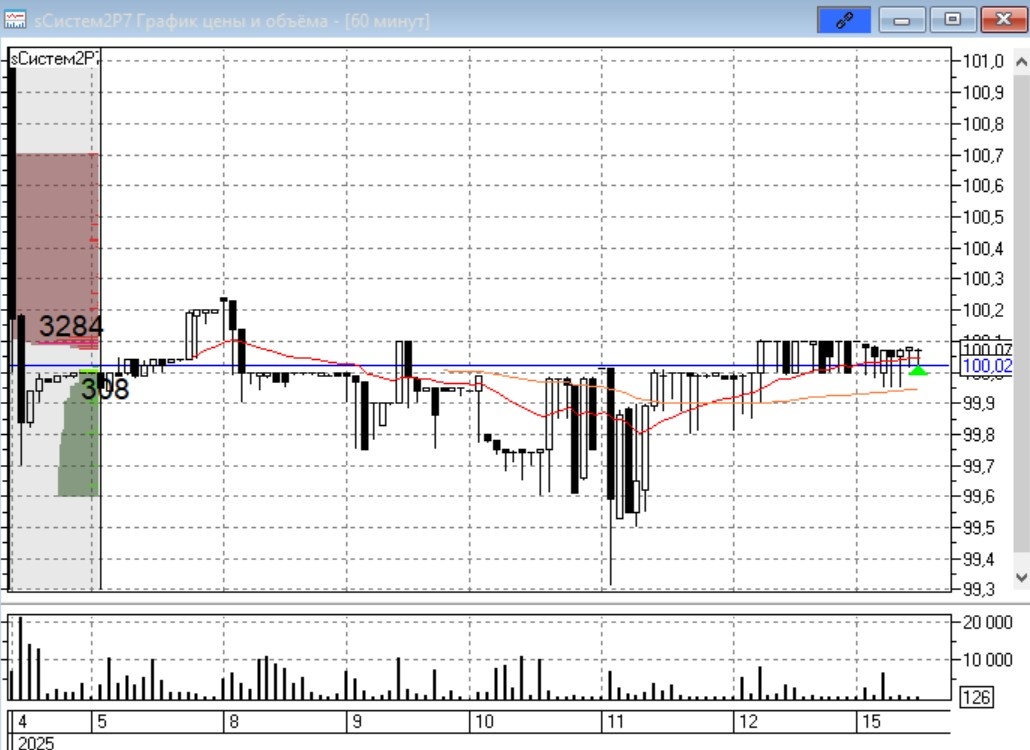
Task: Click the green triangle marker at last candle
Action: pos(918,370)
